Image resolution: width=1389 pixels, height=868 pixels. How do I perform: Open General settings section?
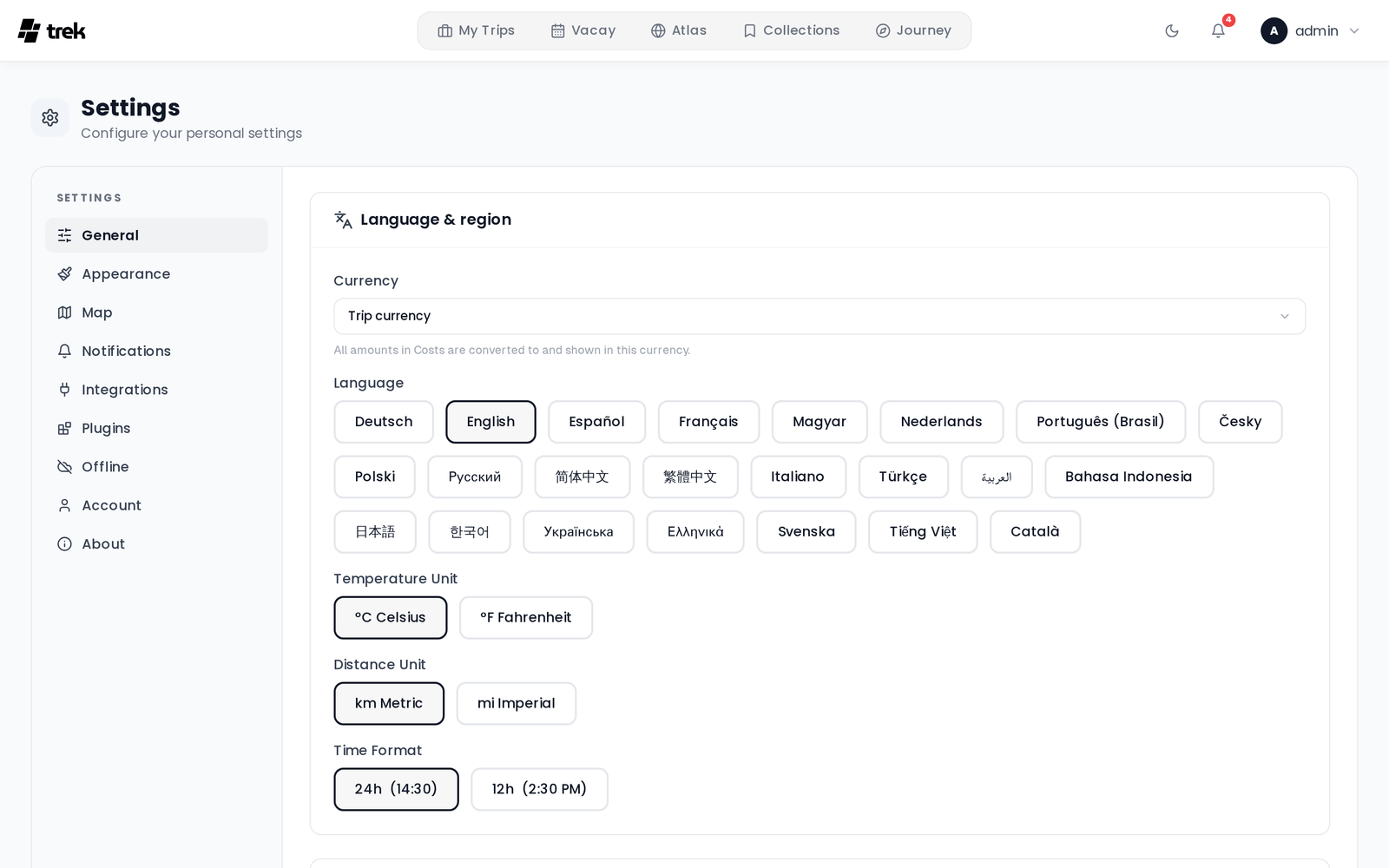click(x=156, y=235)
